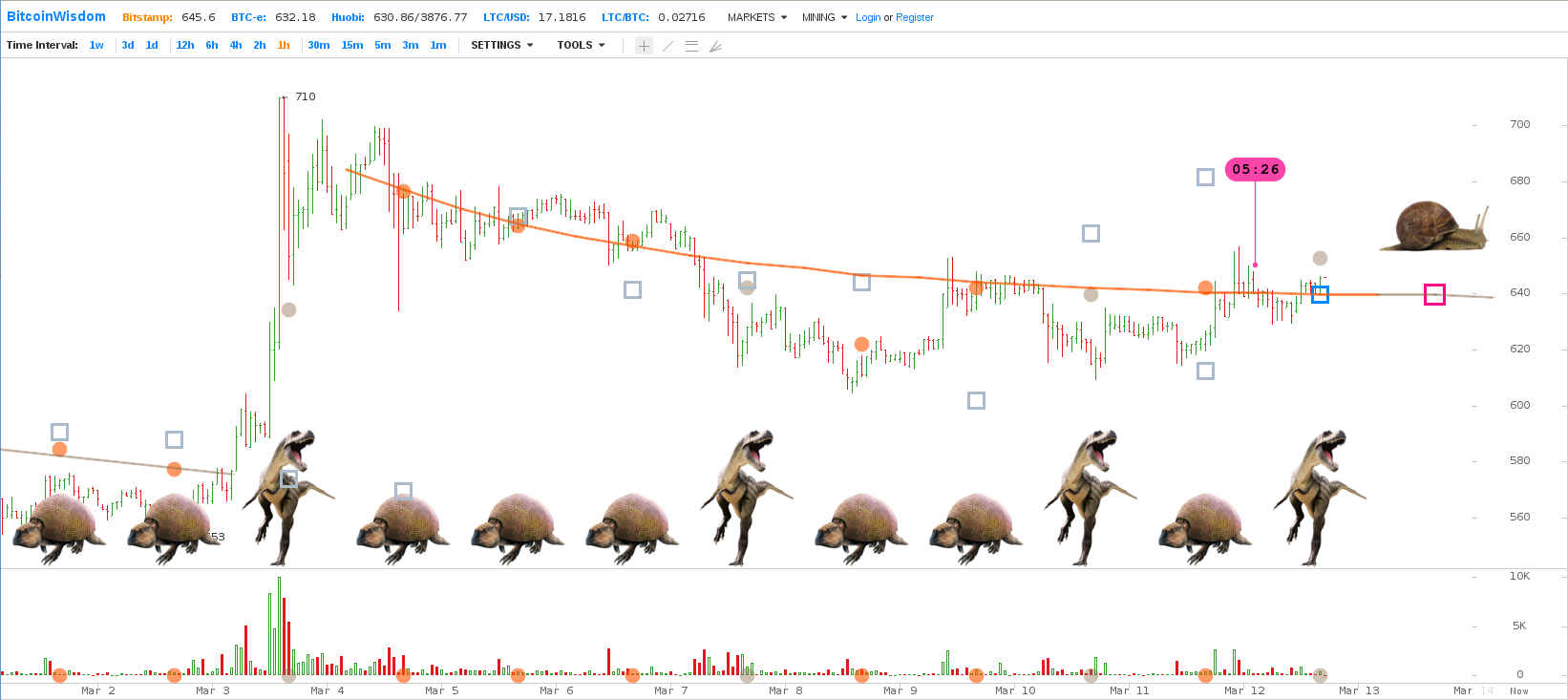Select the fan lines drawing tool

(x=715, y=46)
